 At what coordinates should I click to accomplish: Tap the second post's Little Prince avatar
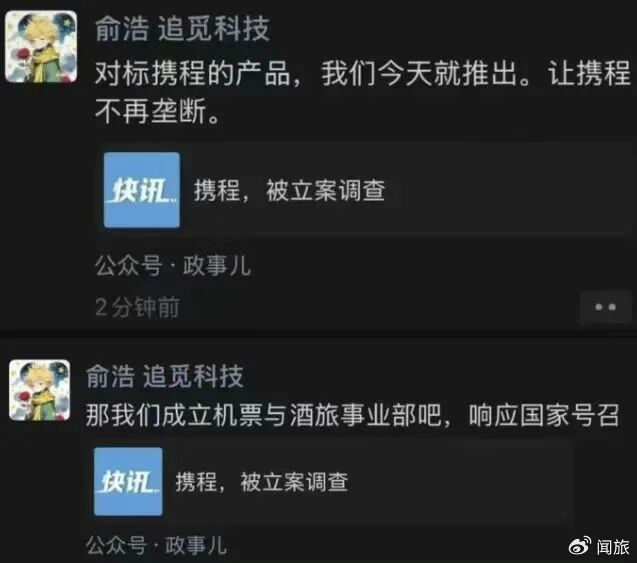(x=40, y=390)
